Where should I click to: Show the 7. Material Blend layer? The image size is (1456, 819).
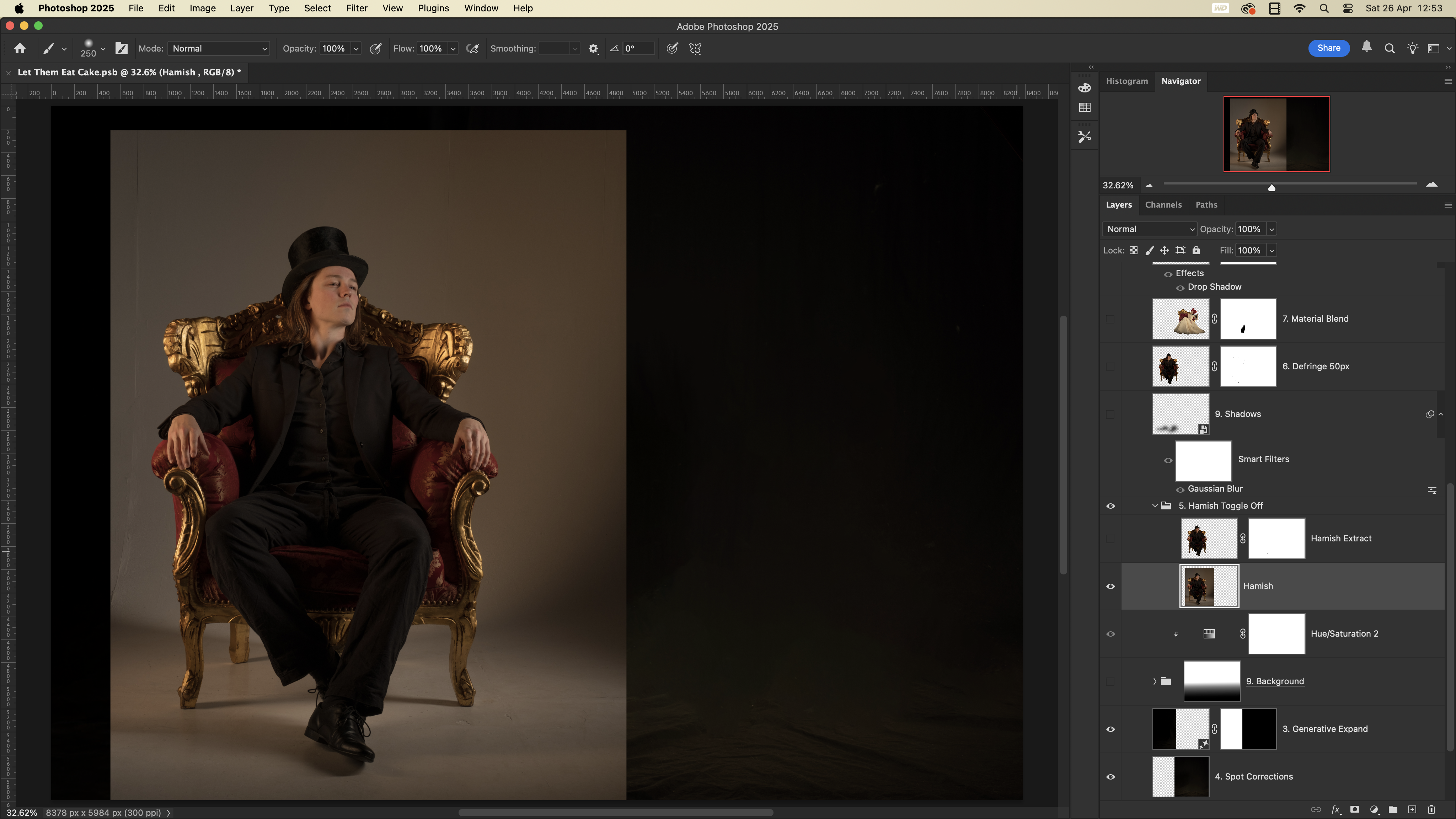1110,319
